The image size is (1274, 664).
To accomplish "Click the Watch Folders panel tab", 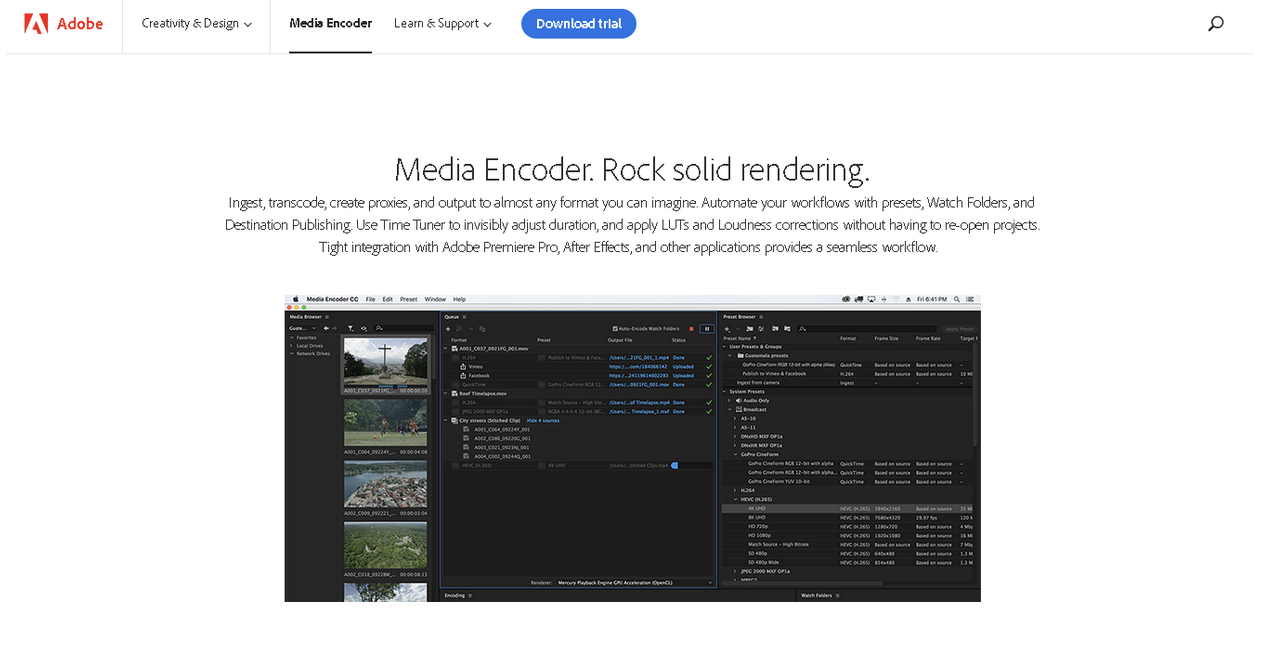I will click(816, 596).
